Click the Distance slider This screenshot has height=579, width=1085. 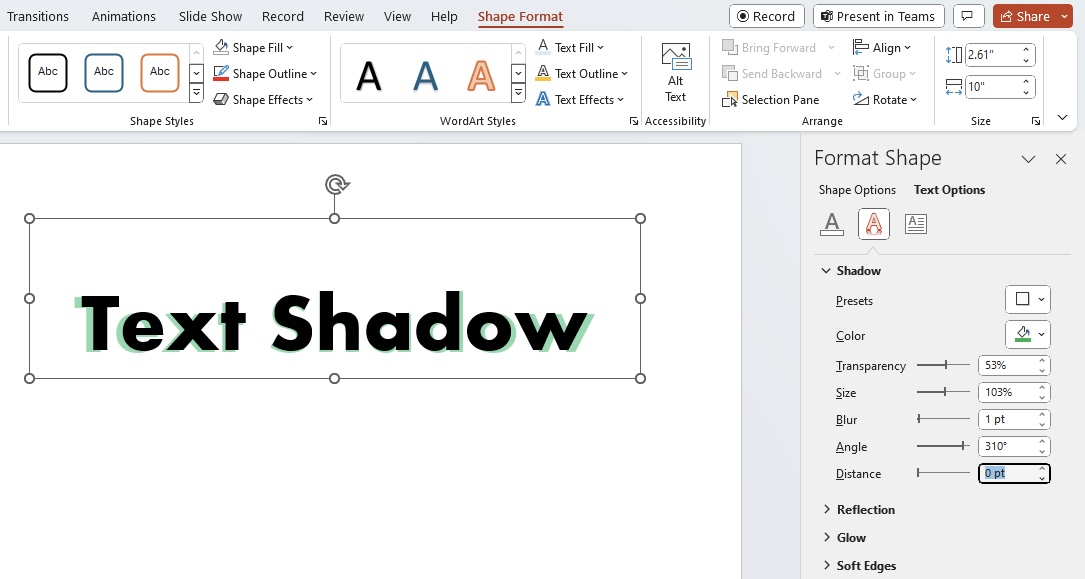click(943, 473)
